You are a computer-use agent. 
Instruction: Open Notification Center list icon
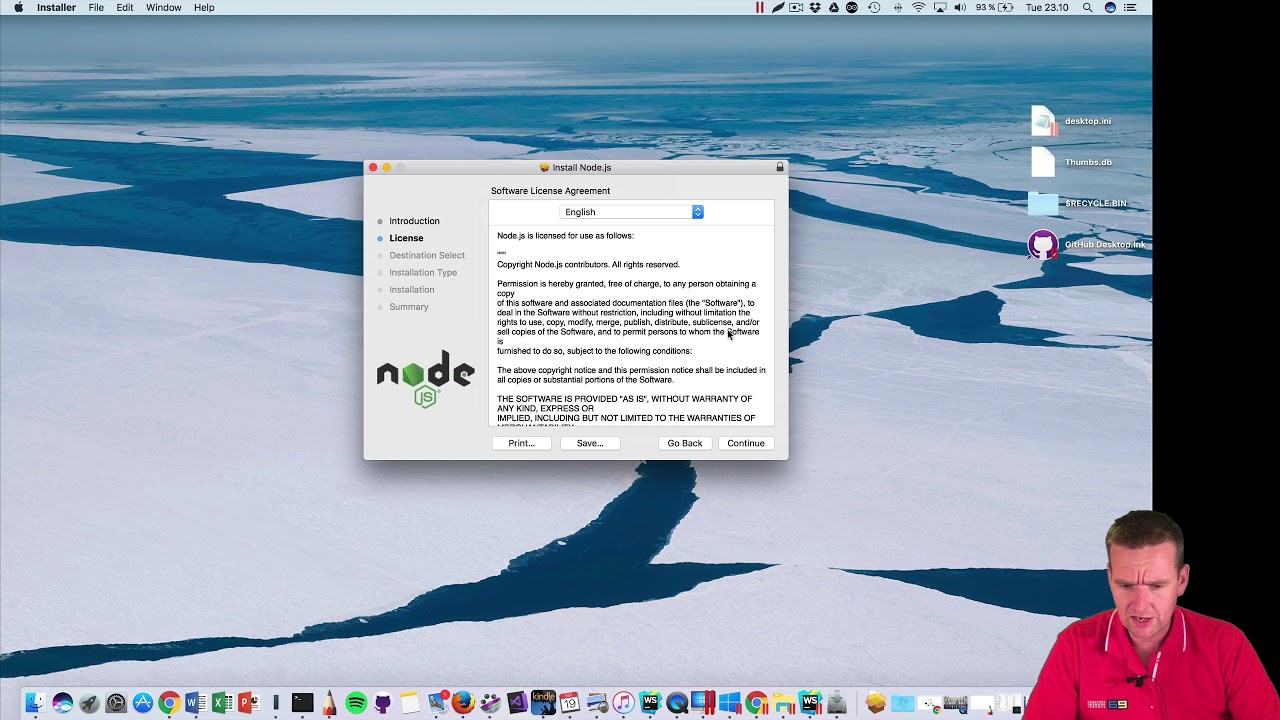[1131, 7]
